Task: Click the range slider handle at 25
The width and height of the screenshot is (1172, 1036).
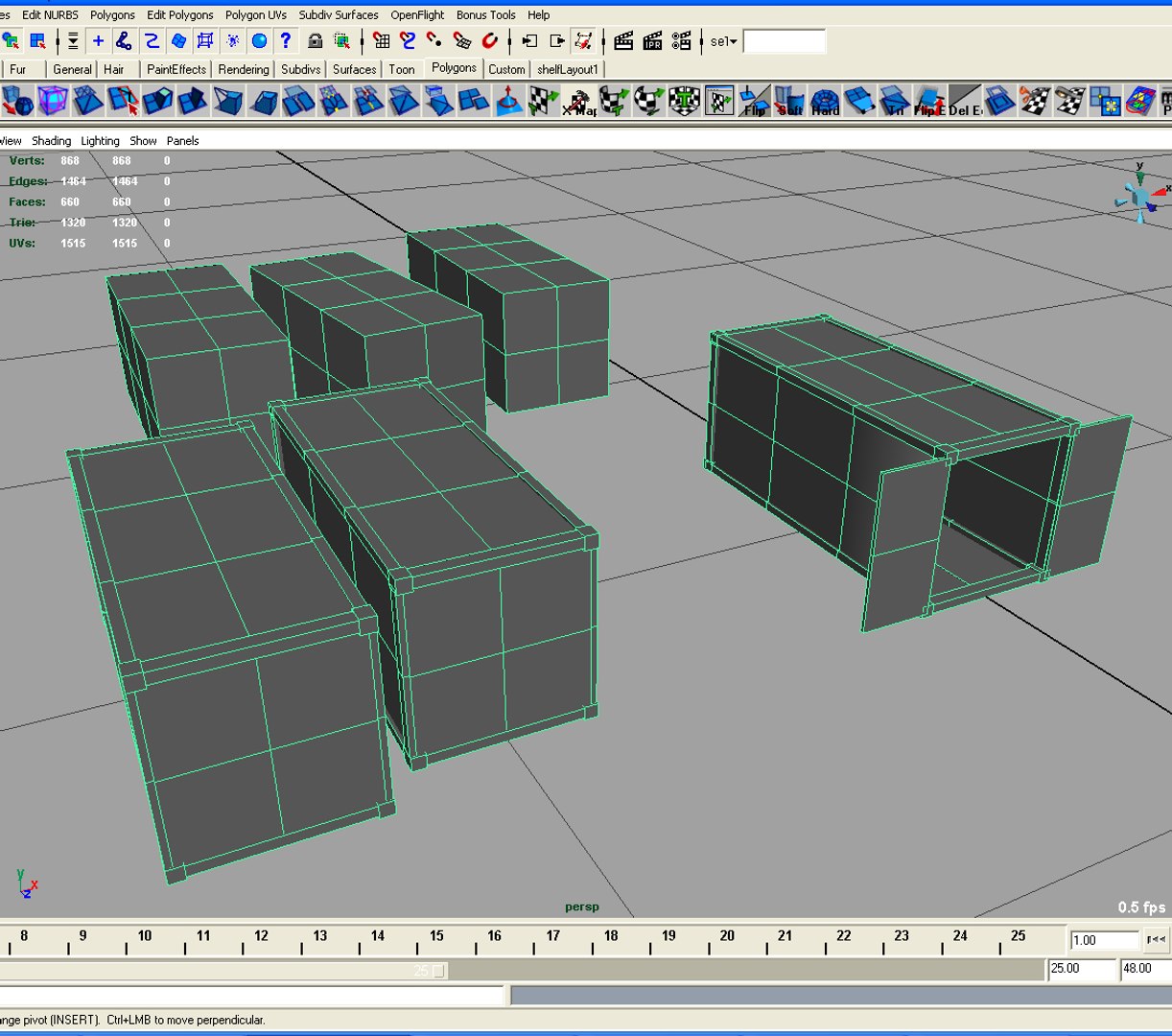Action: click(x=438, y=971)
